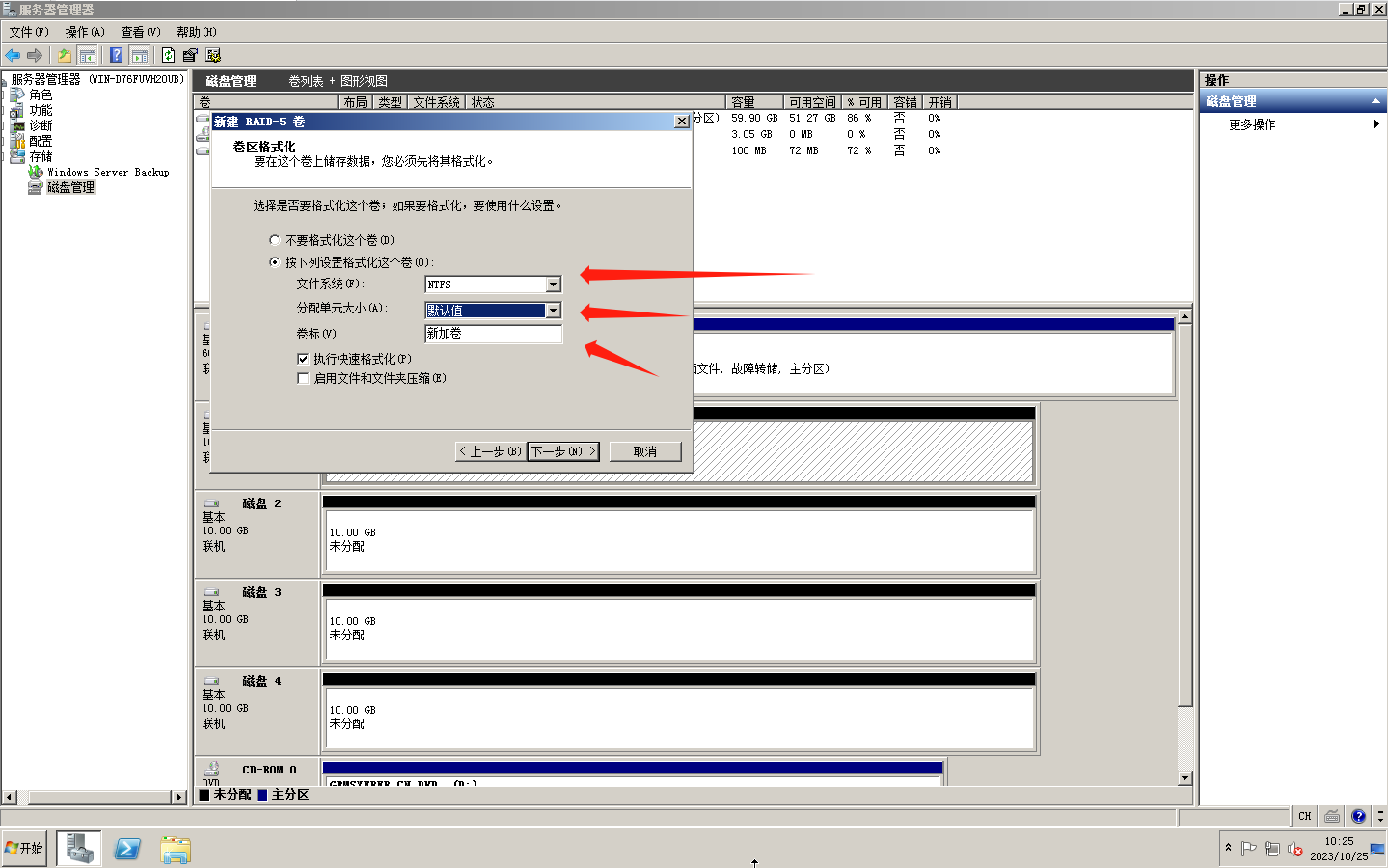Select the 存储 node in the tree

pos(41,156)
